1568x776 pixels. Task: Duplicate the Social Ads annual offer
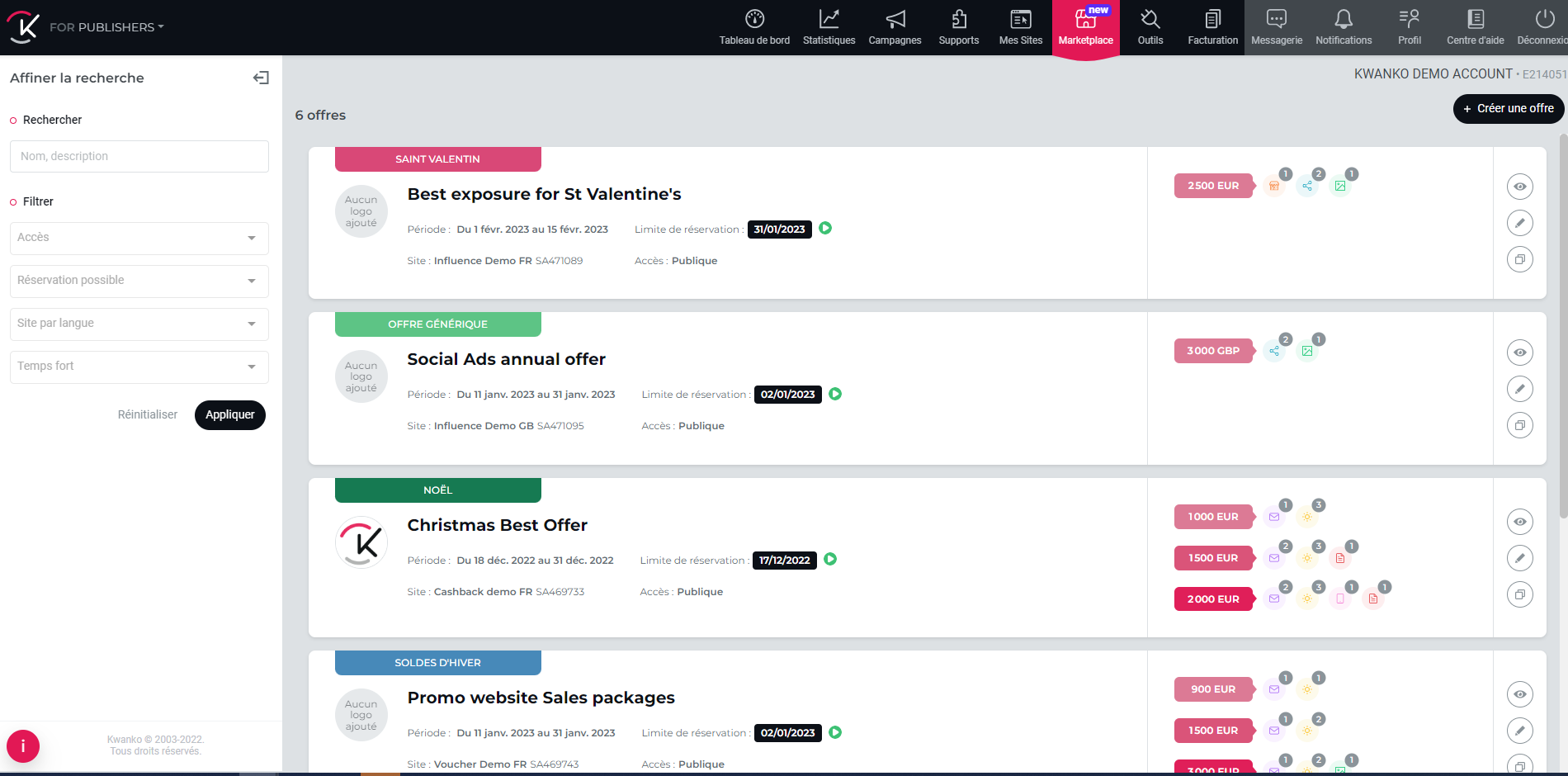[x=1519, y=425]
